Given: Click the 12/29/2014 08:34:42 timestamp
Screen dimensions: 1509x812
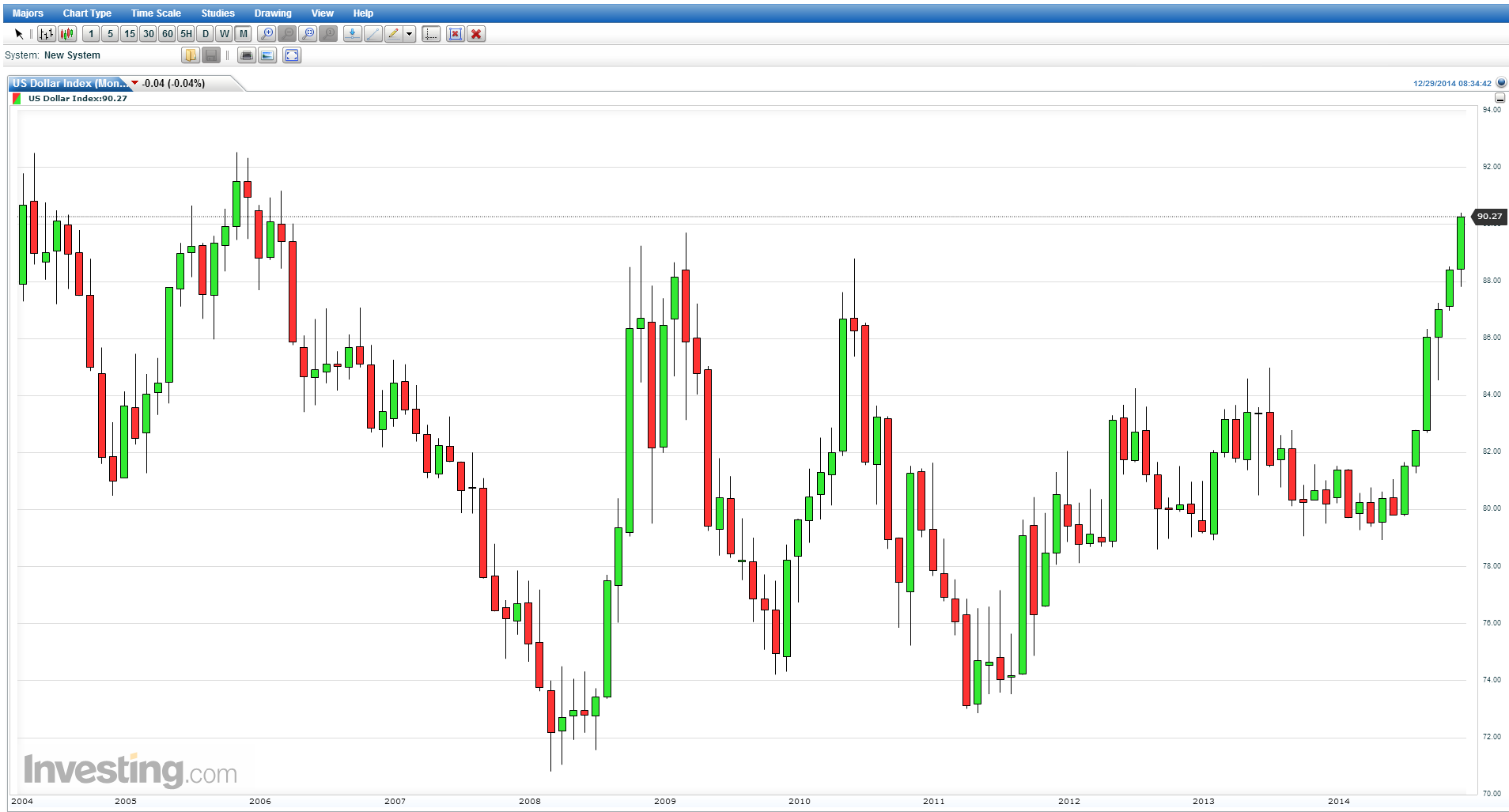Looking at the screenshot, I should pos(1452,83).
